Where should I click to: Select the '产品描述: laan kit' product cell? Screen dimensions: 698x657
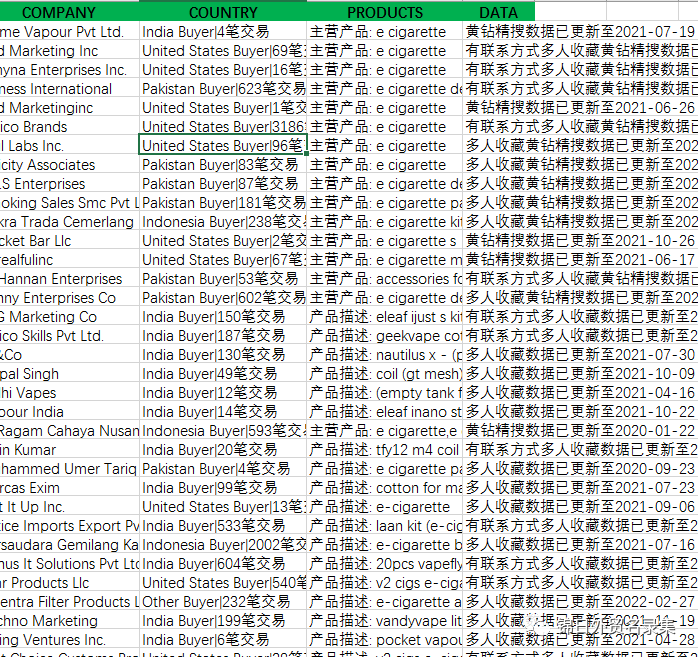tap(385, 526)
